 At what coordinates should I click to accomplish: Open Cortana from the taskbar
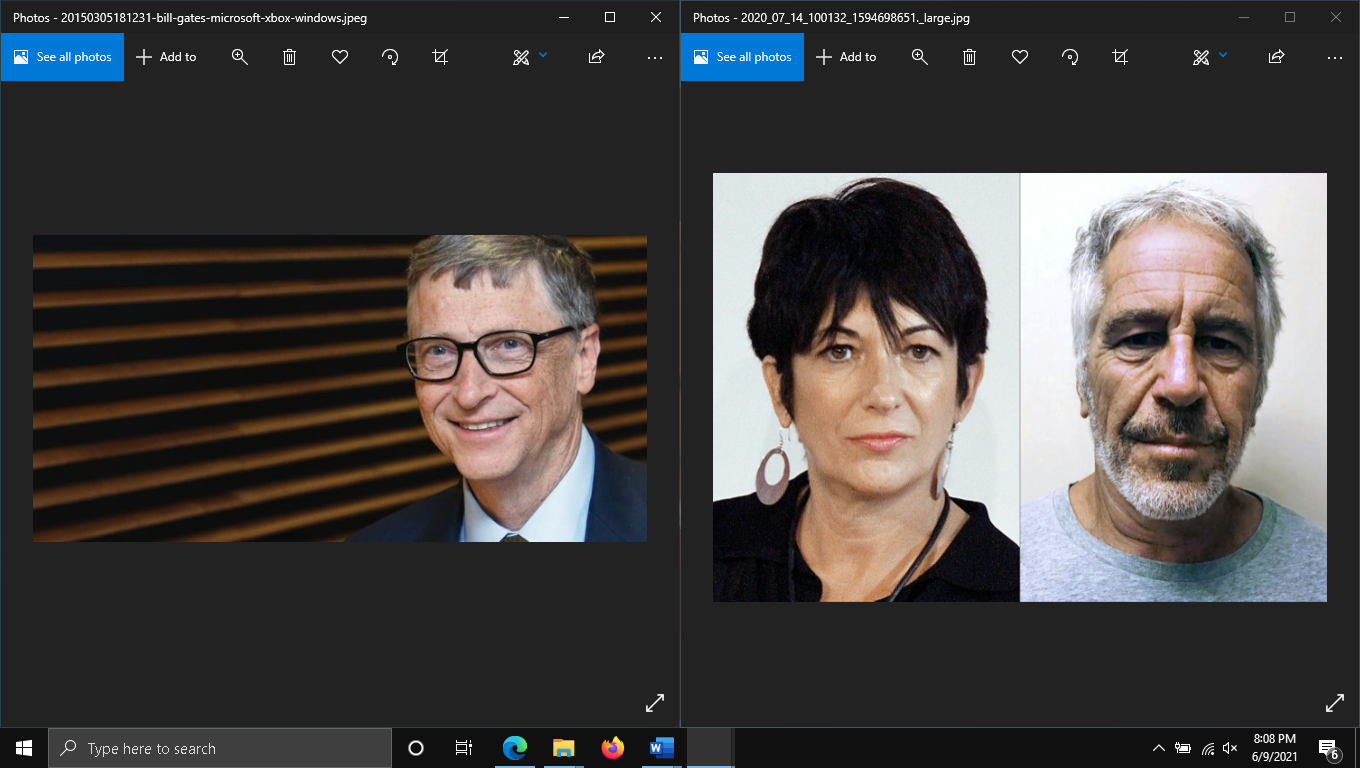pos(416,748)
